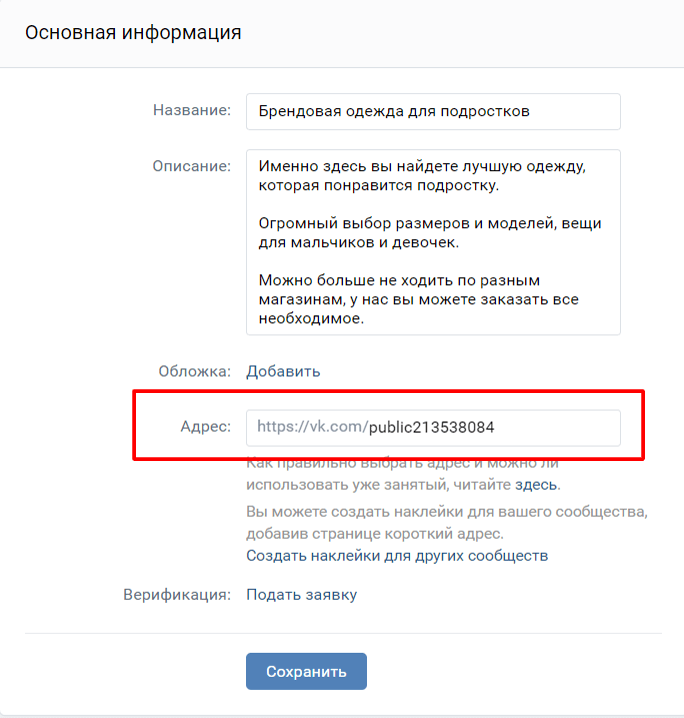This screenshot has height=718, width=684.
Task: Click the 'Верификация:' label
Action: [177, 595]
